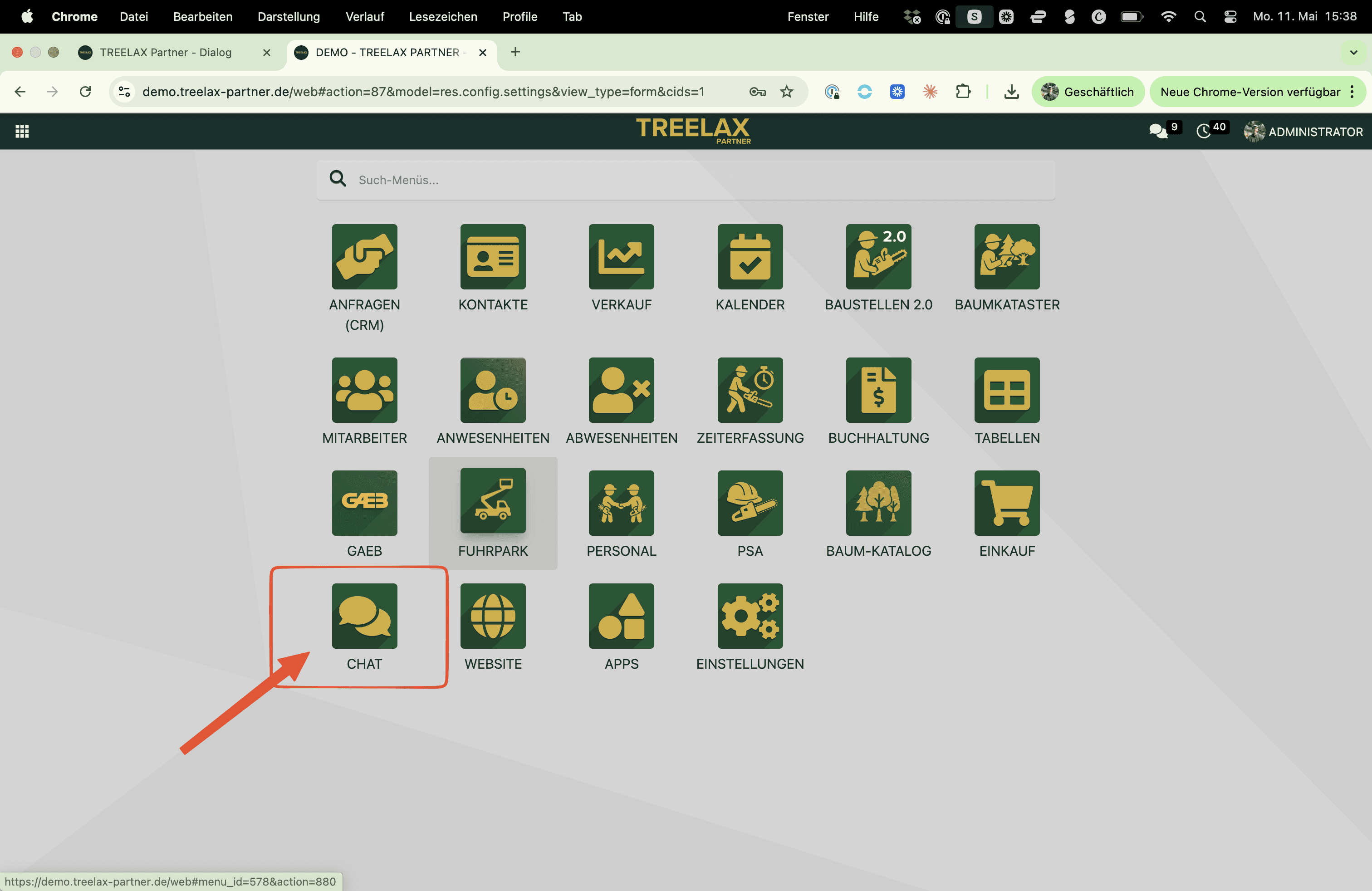The width and height of the screenshot is (1372, 891).
Task: Launch the Baumkataster module
Action: pos(1006,268)
